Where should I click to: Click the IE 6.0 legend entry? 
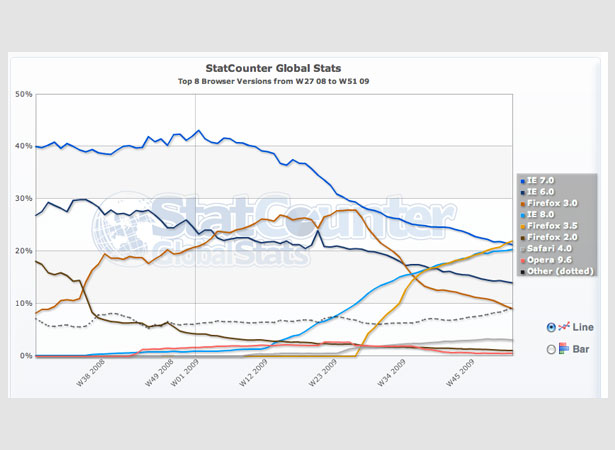coord(537,192)
